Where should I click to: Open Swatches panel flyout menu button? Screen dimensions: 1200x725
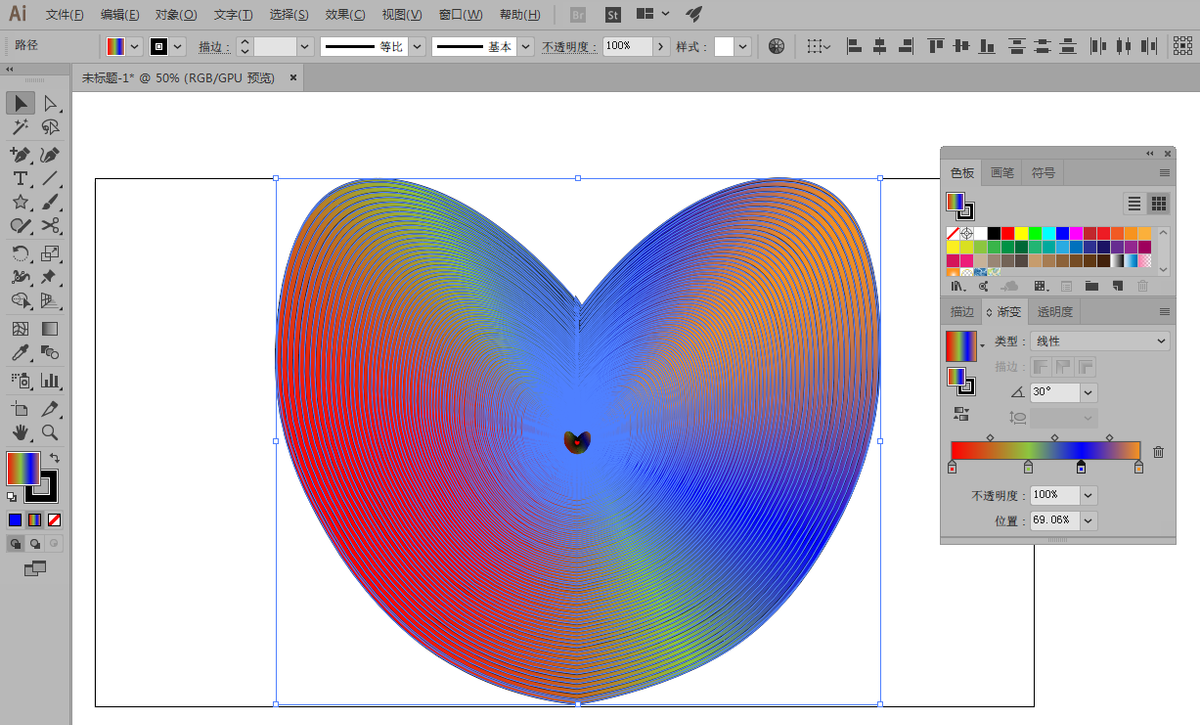pos(1164,173)
